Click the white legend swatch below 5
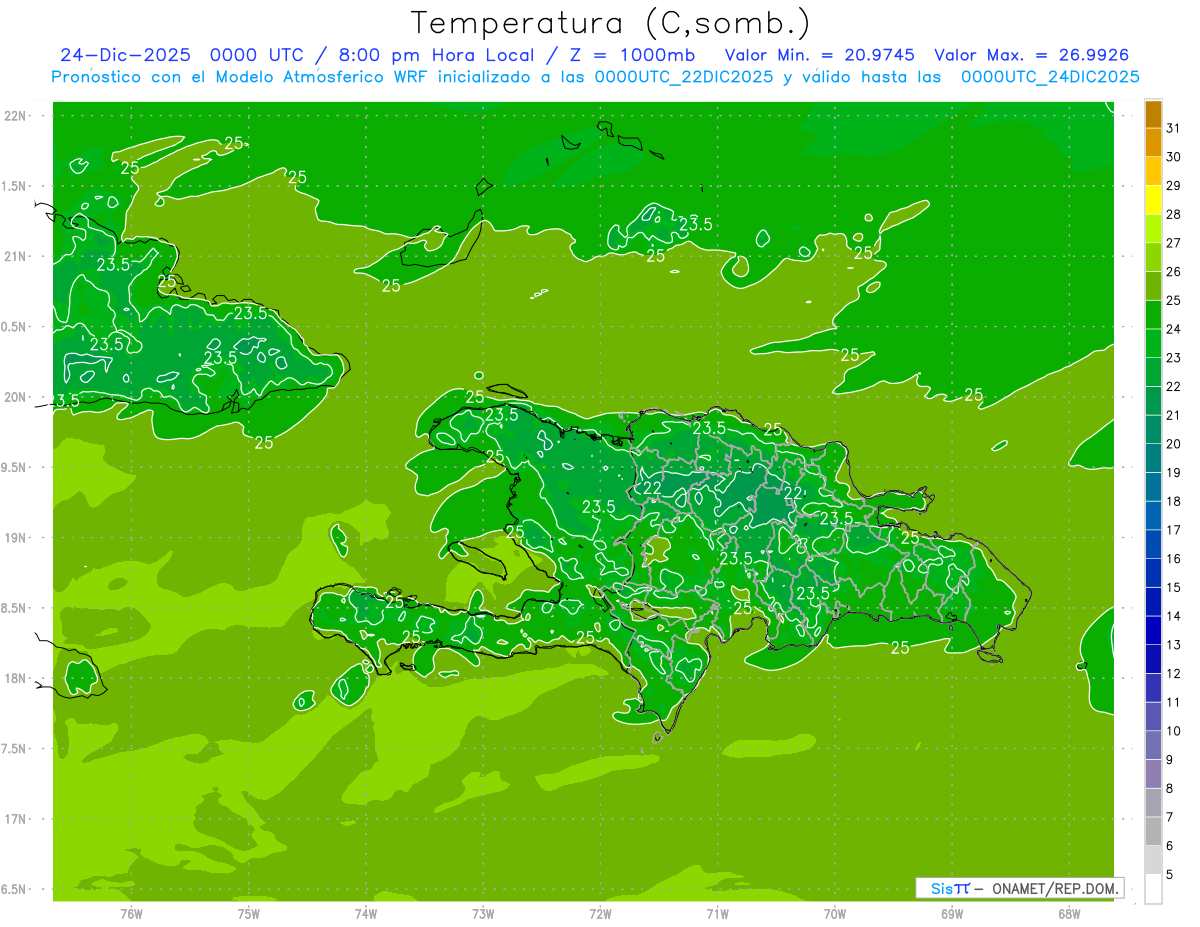Screen dimensions: 1200x927 click(1153, 889)
